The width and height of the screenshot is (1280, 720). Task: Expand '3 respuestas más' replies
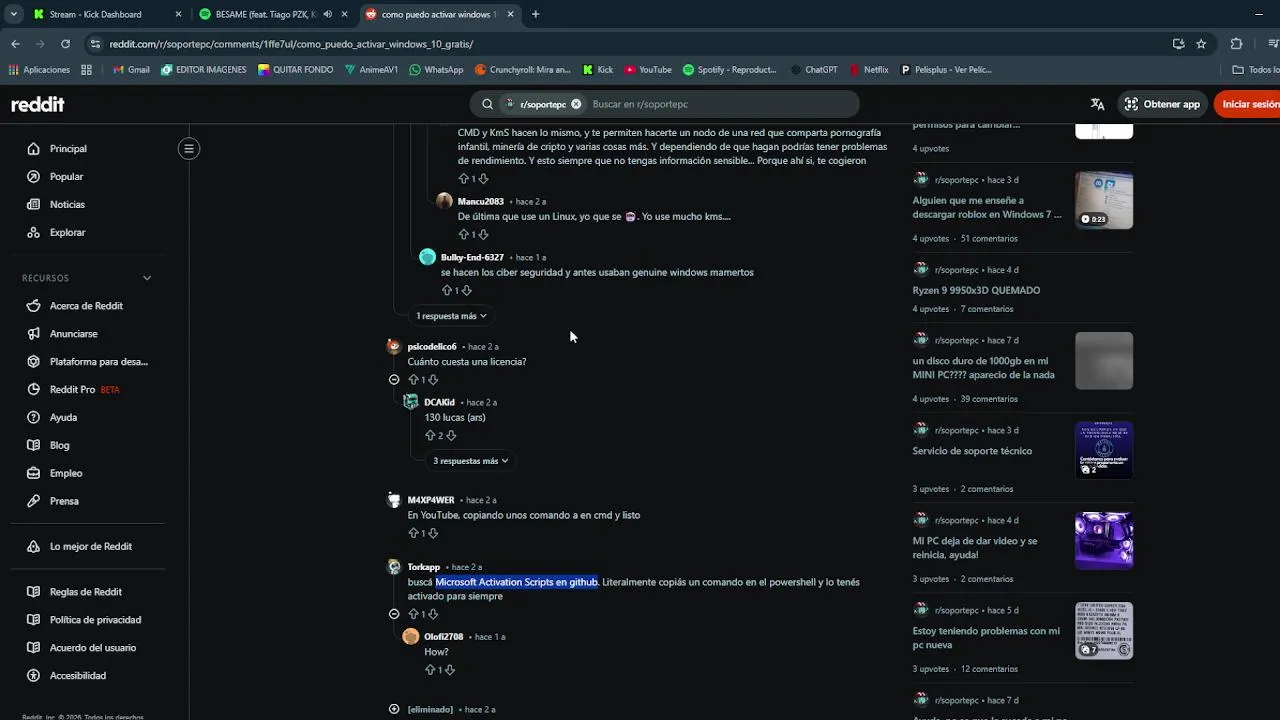[470, 461]
